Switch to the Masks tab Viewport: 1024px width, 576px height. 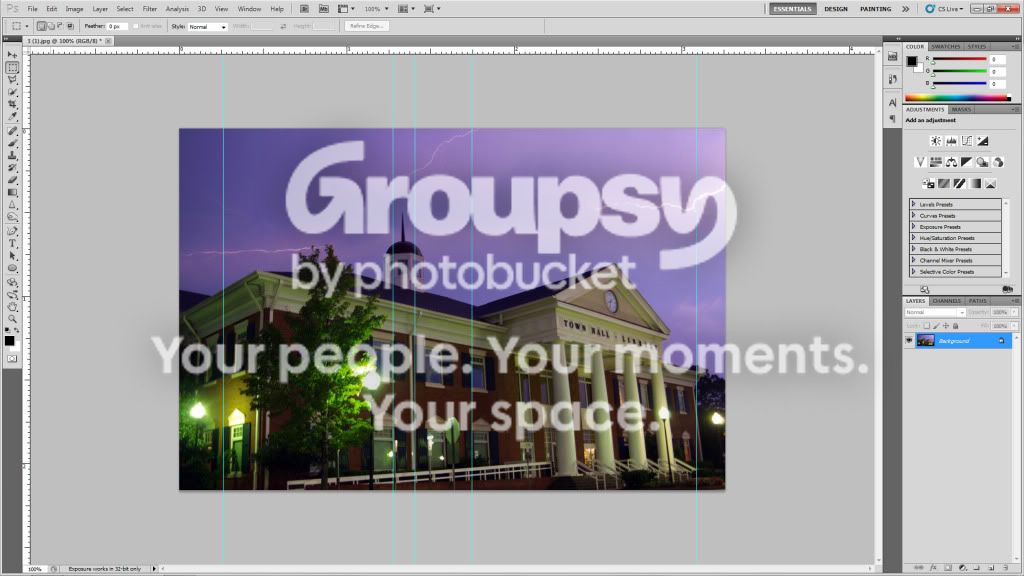click(961, 110)
